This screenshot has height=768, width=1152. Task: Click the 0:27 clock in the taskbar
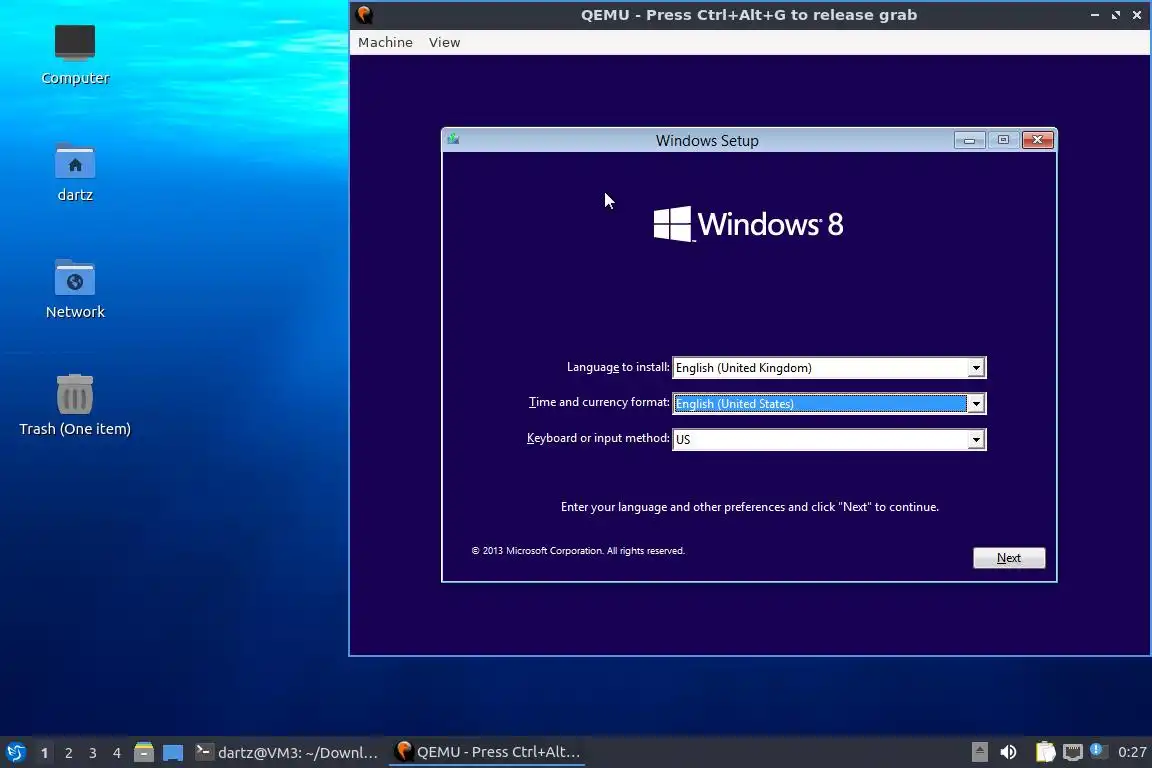(x=1132, y=752)
